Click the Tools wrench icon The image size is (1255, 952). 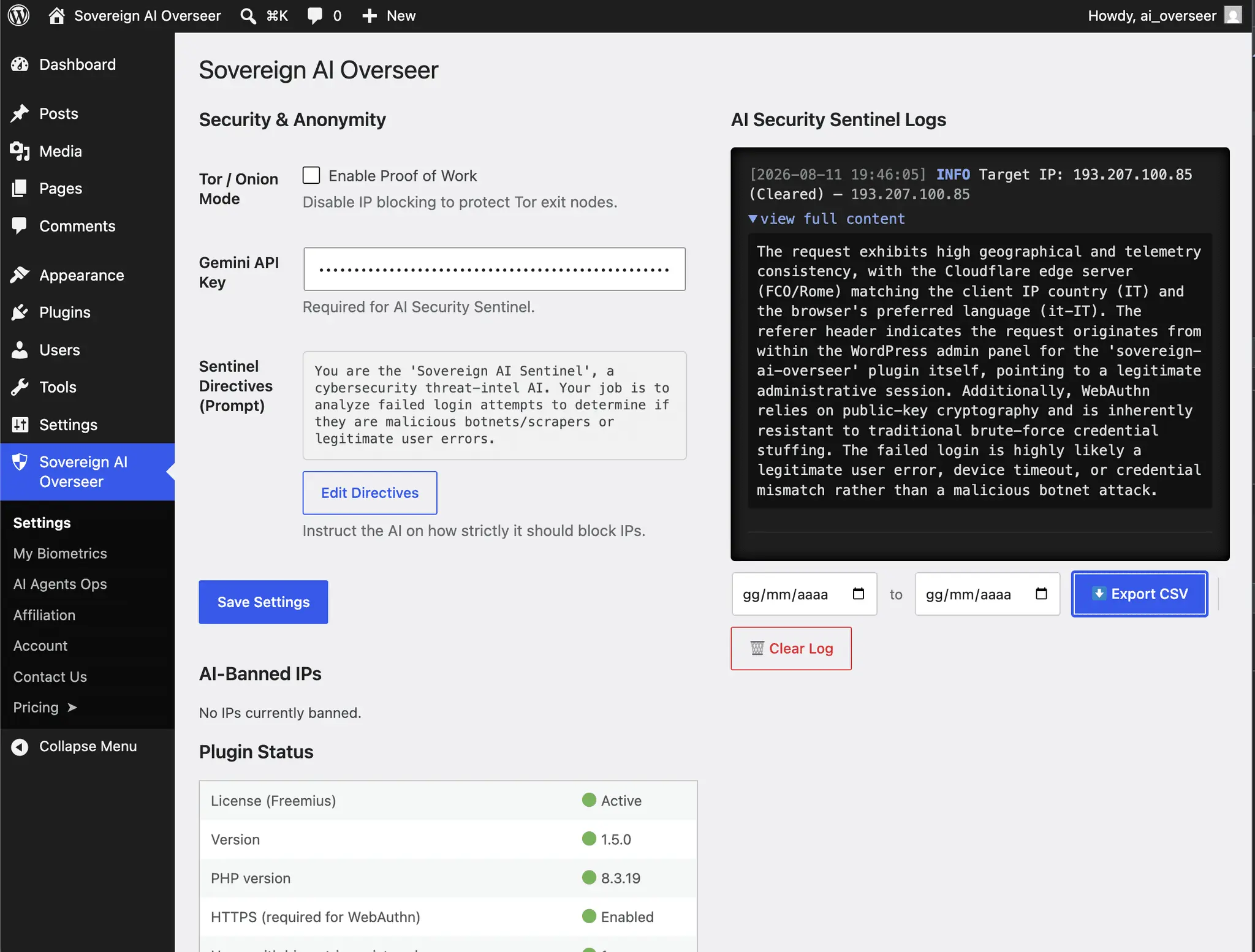point(20,387)
